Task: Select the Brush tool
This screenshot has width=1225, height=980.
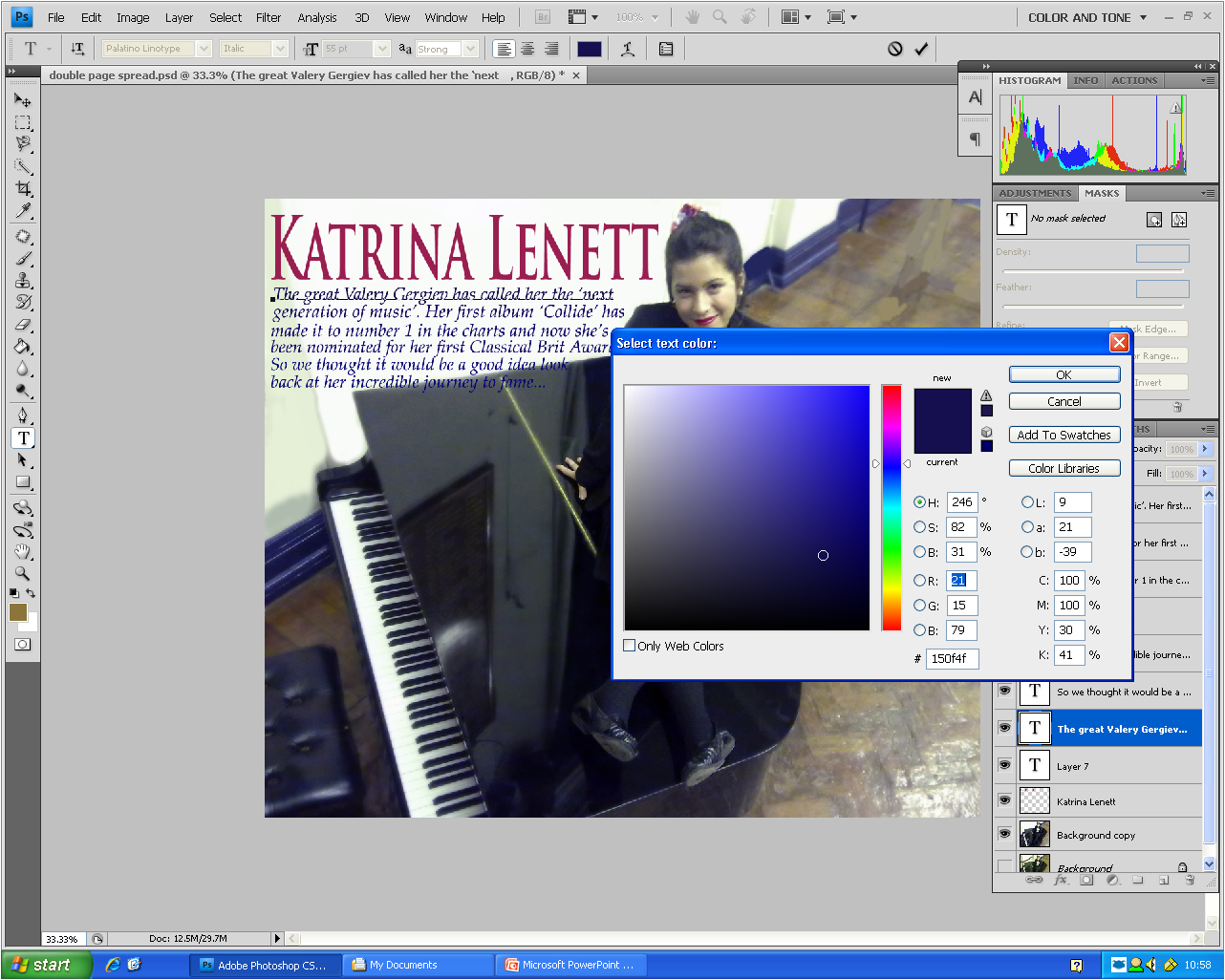Action: point(23,258)
